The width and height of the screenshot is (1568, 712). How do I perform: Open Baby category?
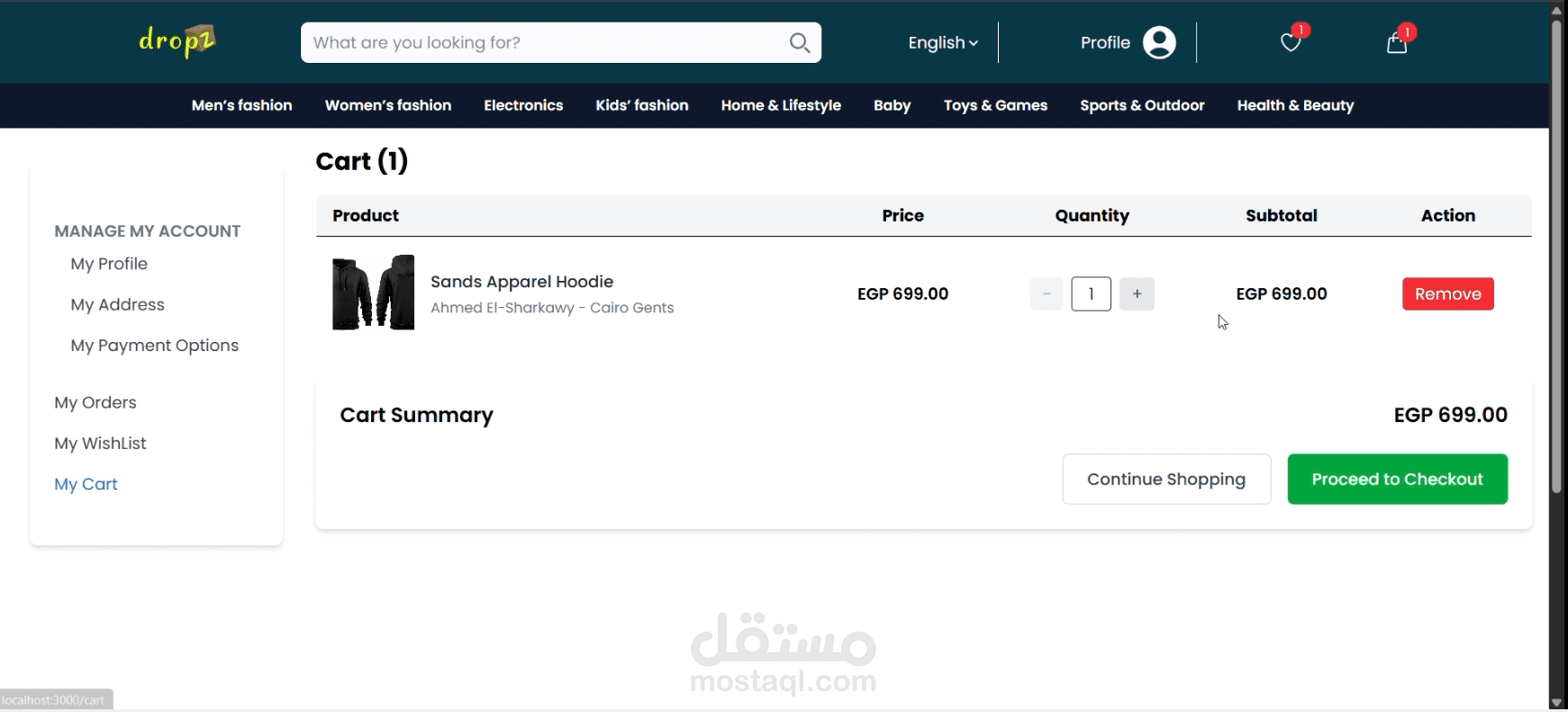(x=892, y=105)
